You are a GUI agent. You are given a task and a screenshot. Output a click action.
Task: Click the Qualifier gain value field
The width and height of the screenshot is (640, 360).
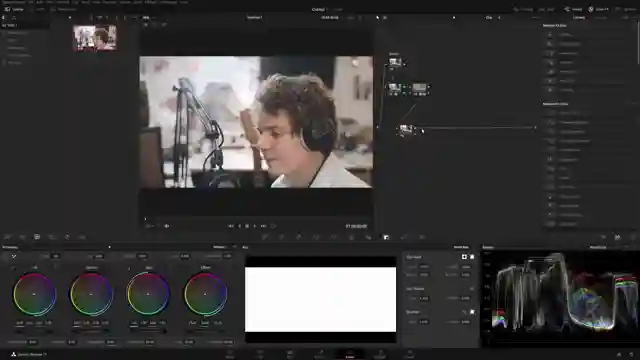424,322
